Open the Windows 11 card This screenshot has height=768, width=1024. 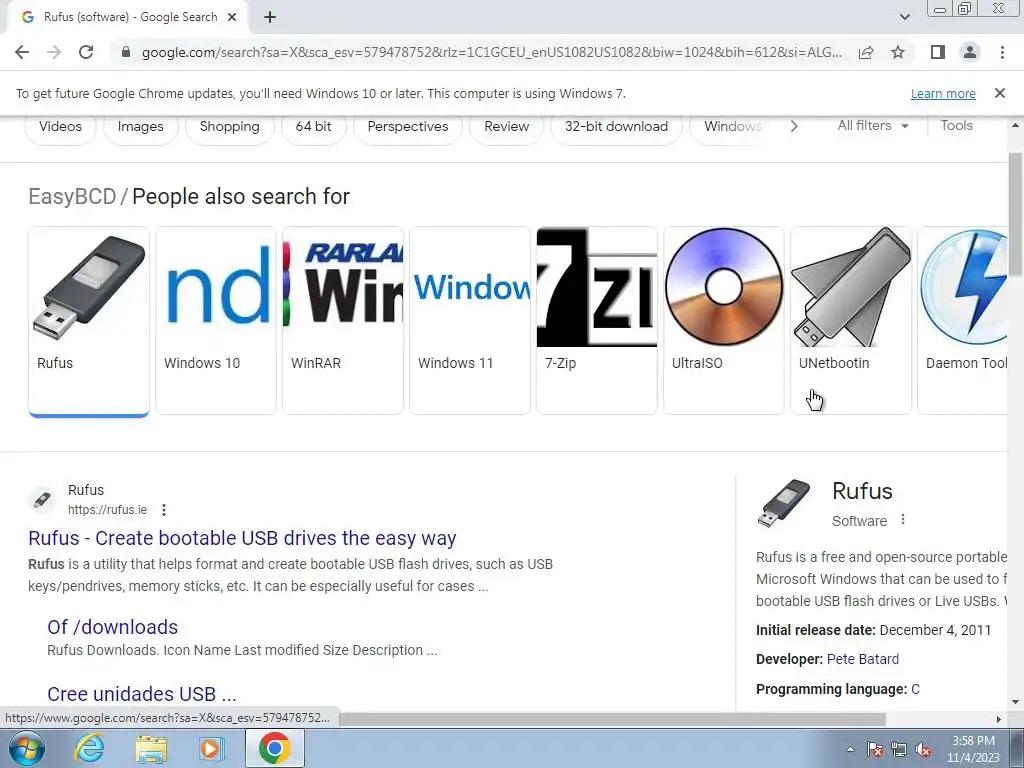point(470,321)
